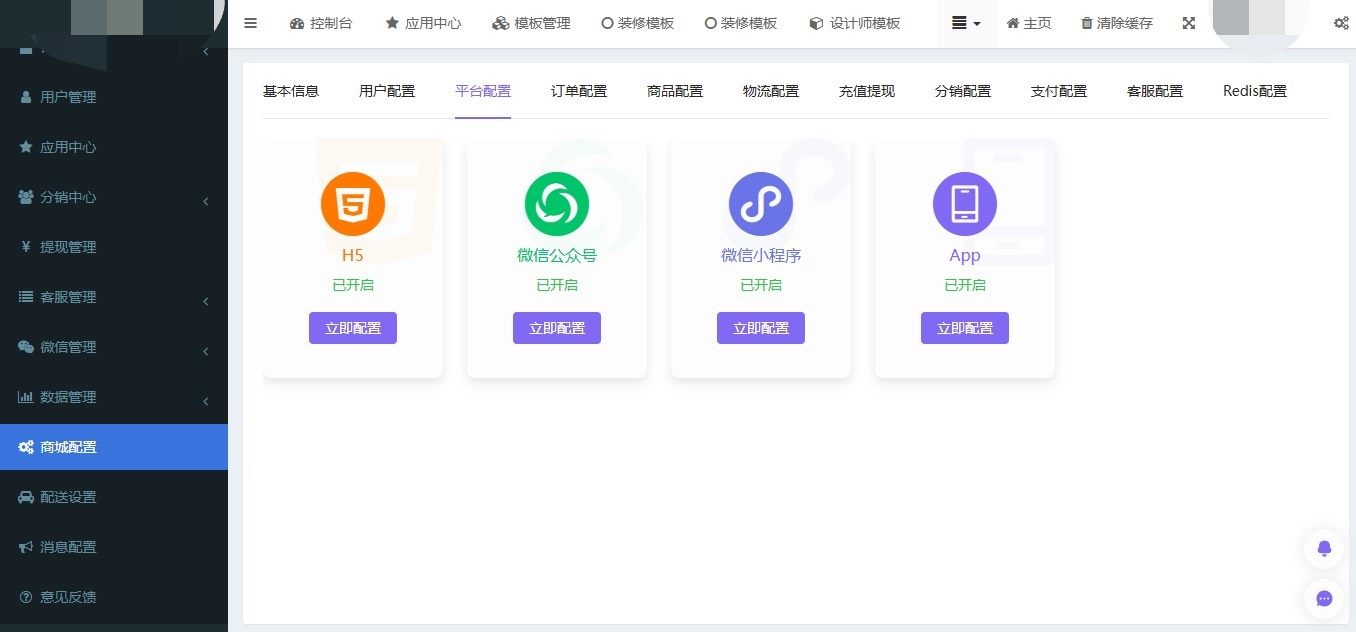Open 应用中心 in the left sidebar
1356x632 pixels.
click(114, 147)
